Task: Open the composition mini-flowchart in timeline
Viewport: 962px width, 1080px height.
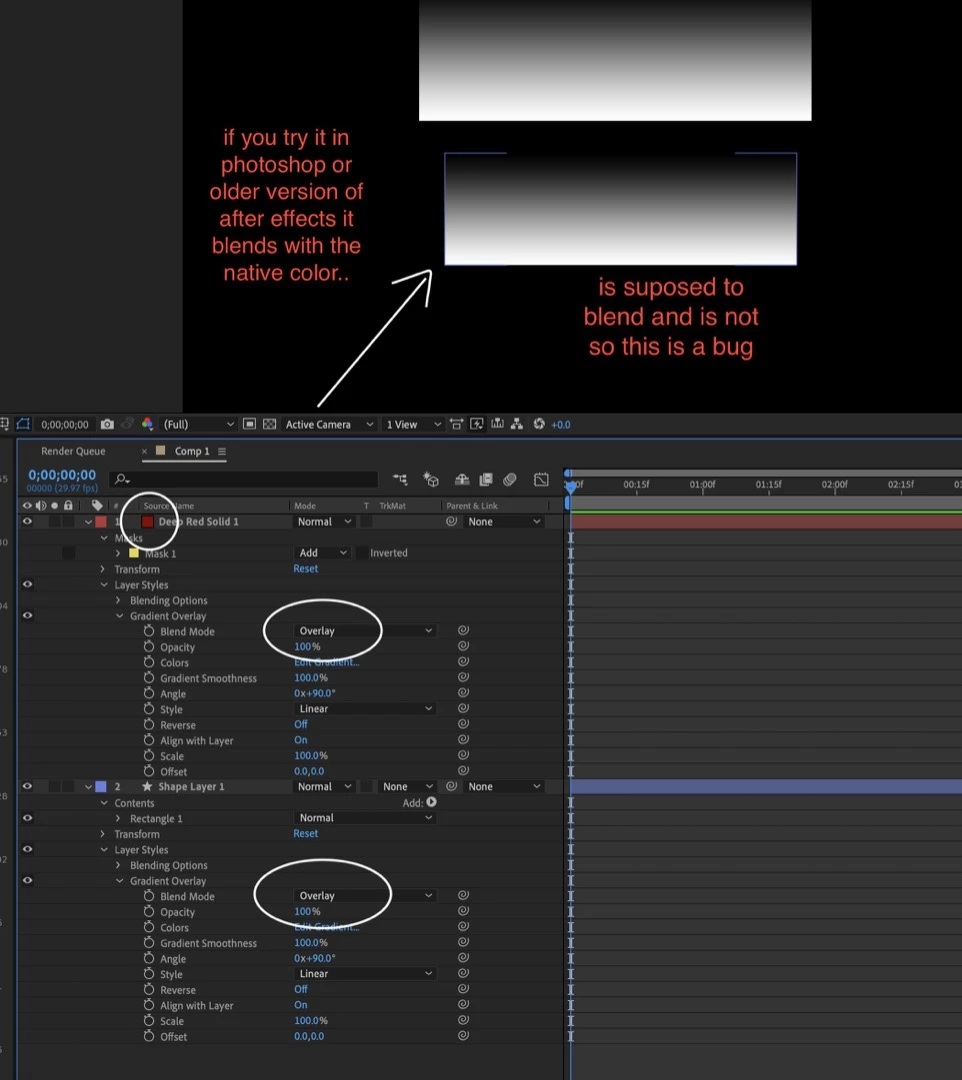Action: (400, 479)
